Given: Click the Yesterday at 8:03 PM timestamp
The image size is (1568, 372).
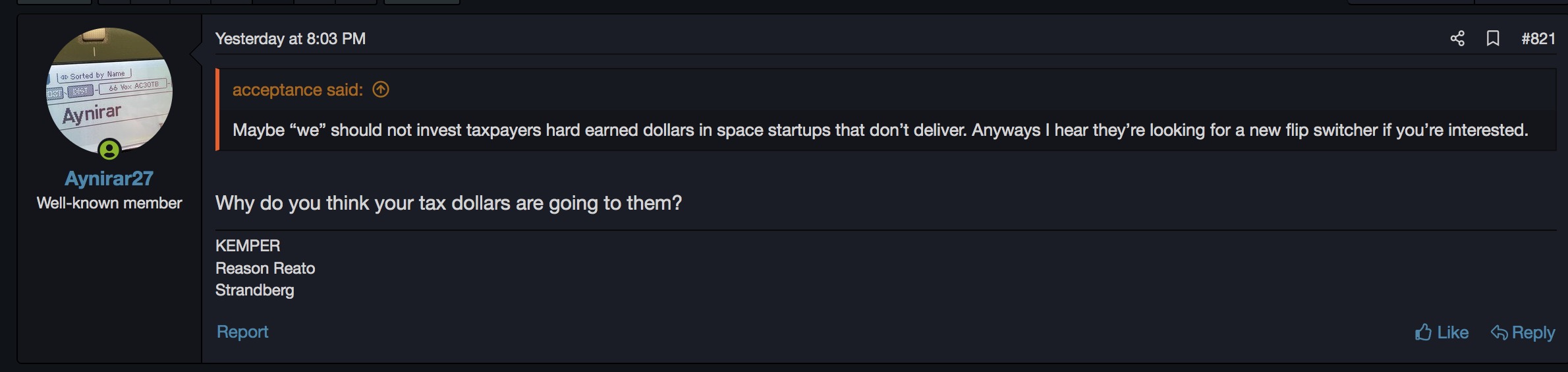Looking at the screenshot, I should (291, 39).
